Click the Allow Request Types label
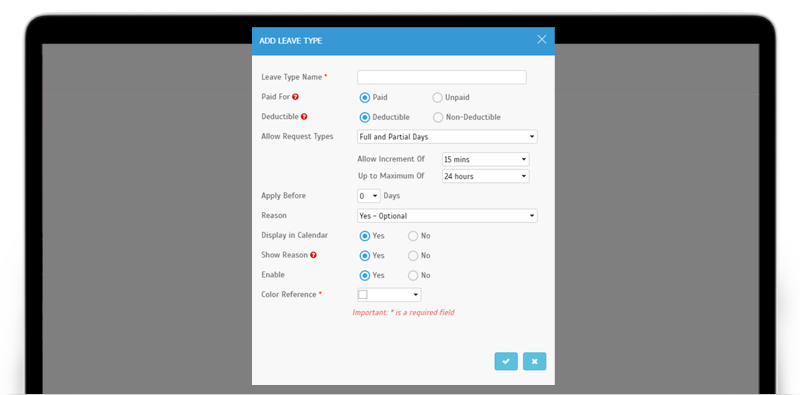The height and width of the screenshot is (395, 800). coord(297,136)
